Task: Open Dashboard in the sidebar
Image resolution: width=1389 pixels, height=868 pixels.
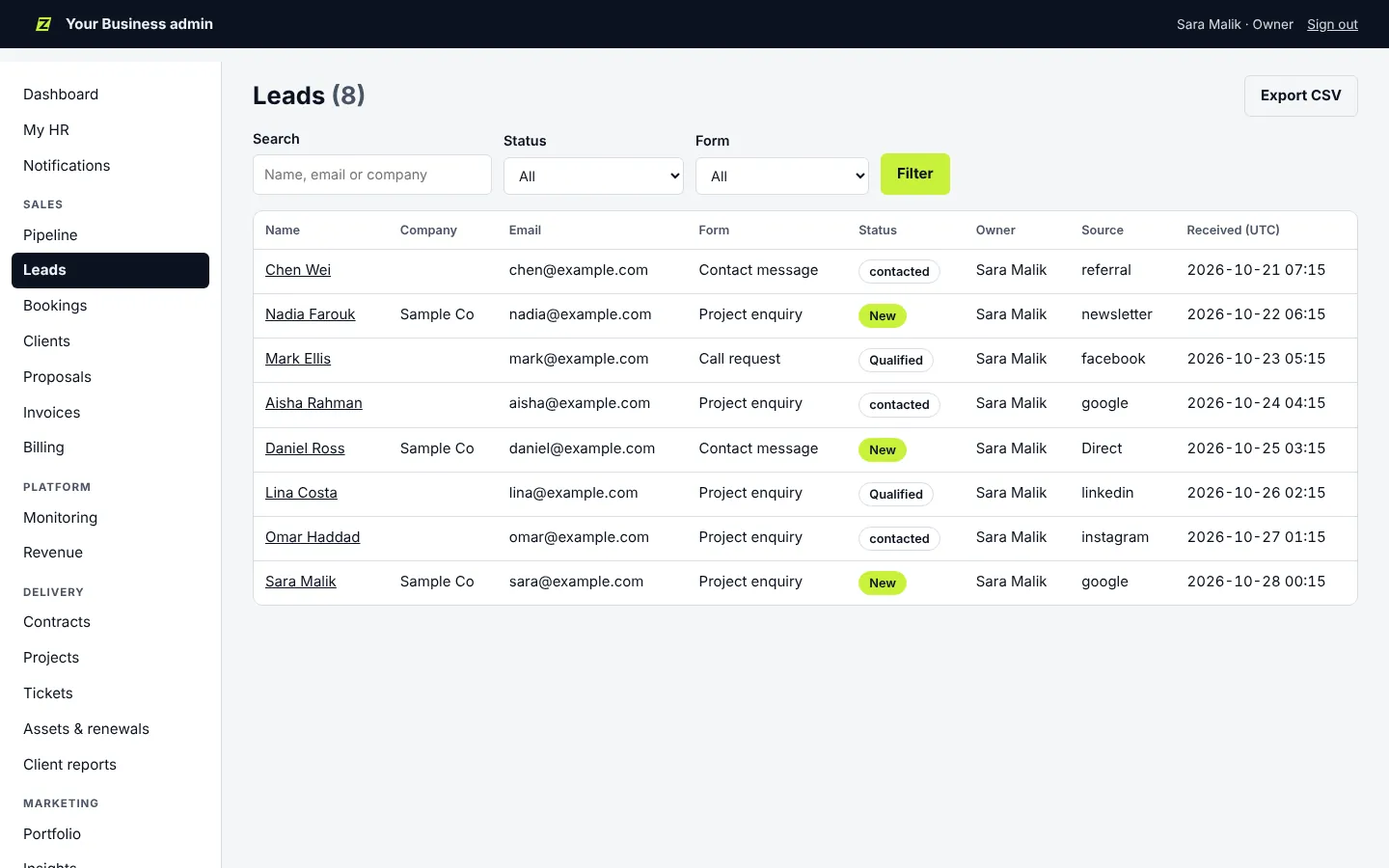Action: (x=110, y=95)
